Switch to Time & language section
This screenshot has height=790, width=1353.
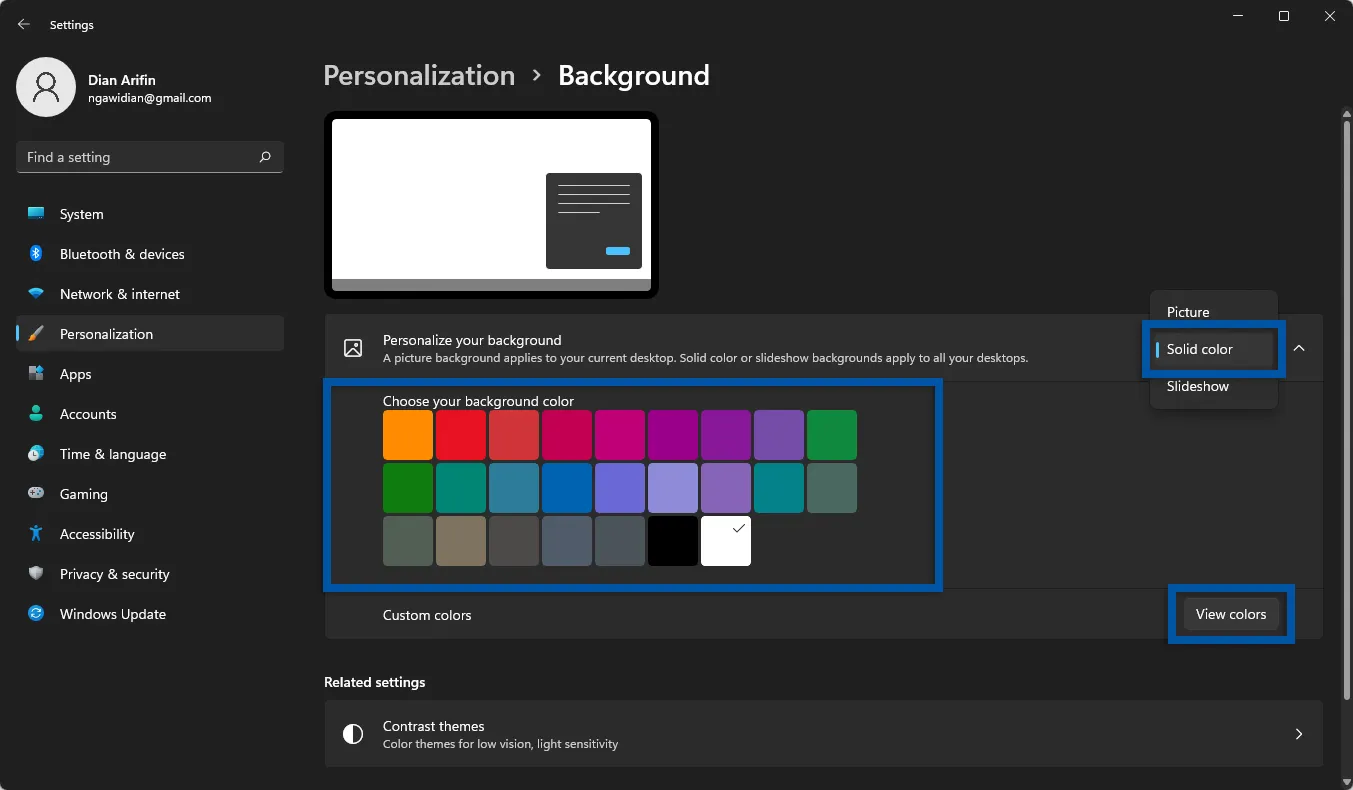(x=112, y=454)
